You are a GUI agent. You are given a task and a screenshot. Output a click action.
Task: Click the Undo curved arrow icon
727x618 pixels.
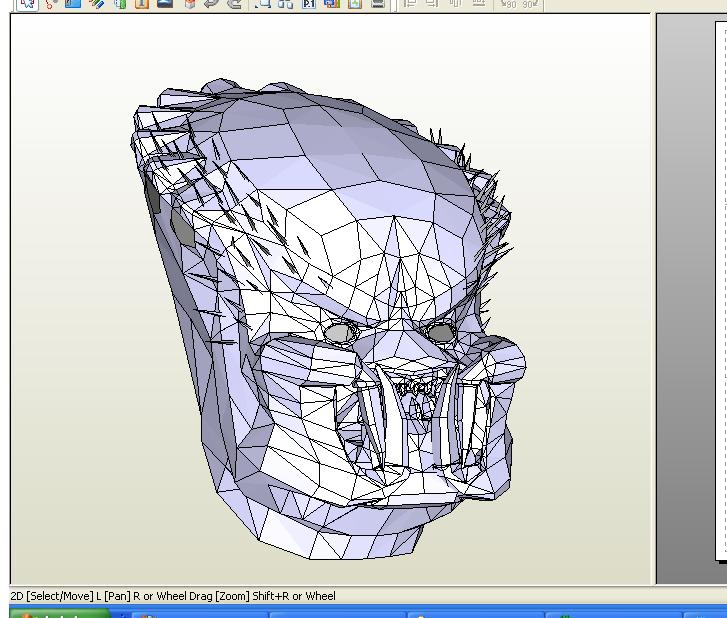[x=211, y=4]
